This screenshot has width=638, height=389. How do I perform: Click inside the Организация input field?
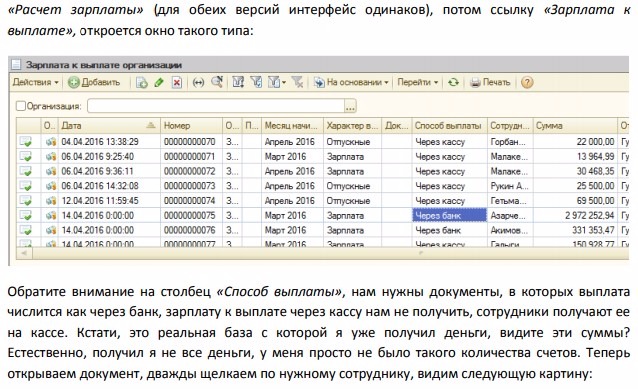pos(216,106)
